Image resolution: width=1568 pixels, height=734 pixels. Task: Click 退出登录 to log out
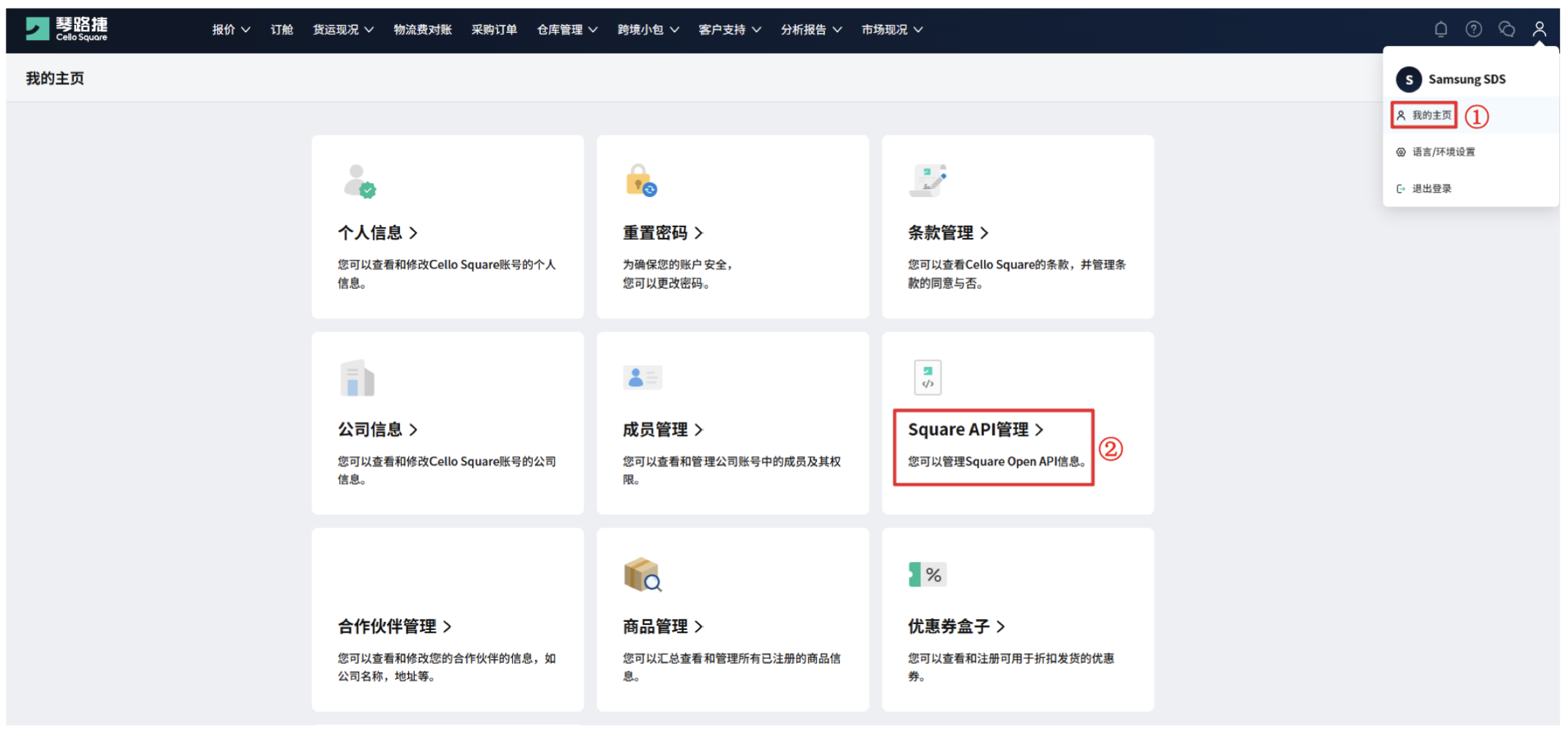(x=1430, y=188)
